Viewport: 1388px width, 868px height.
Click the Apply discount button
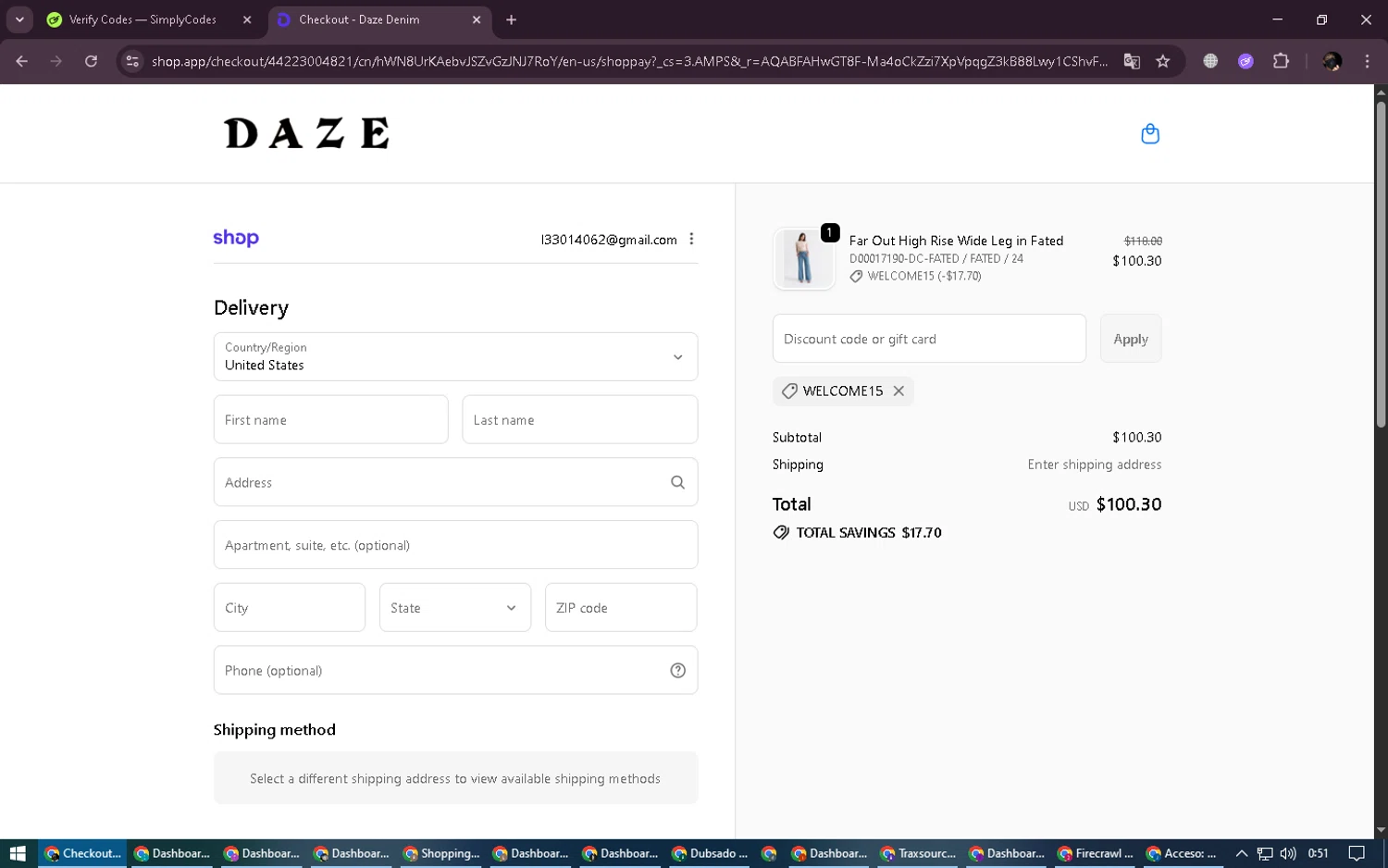pyautogui.click(x=1131, y=339)
